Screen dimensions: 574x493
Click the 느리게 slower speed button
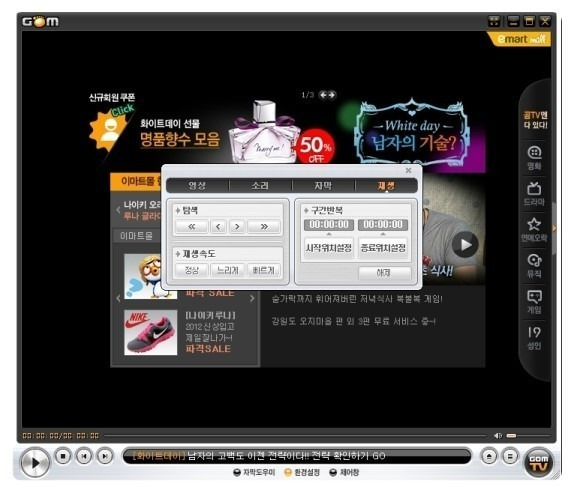228,270
